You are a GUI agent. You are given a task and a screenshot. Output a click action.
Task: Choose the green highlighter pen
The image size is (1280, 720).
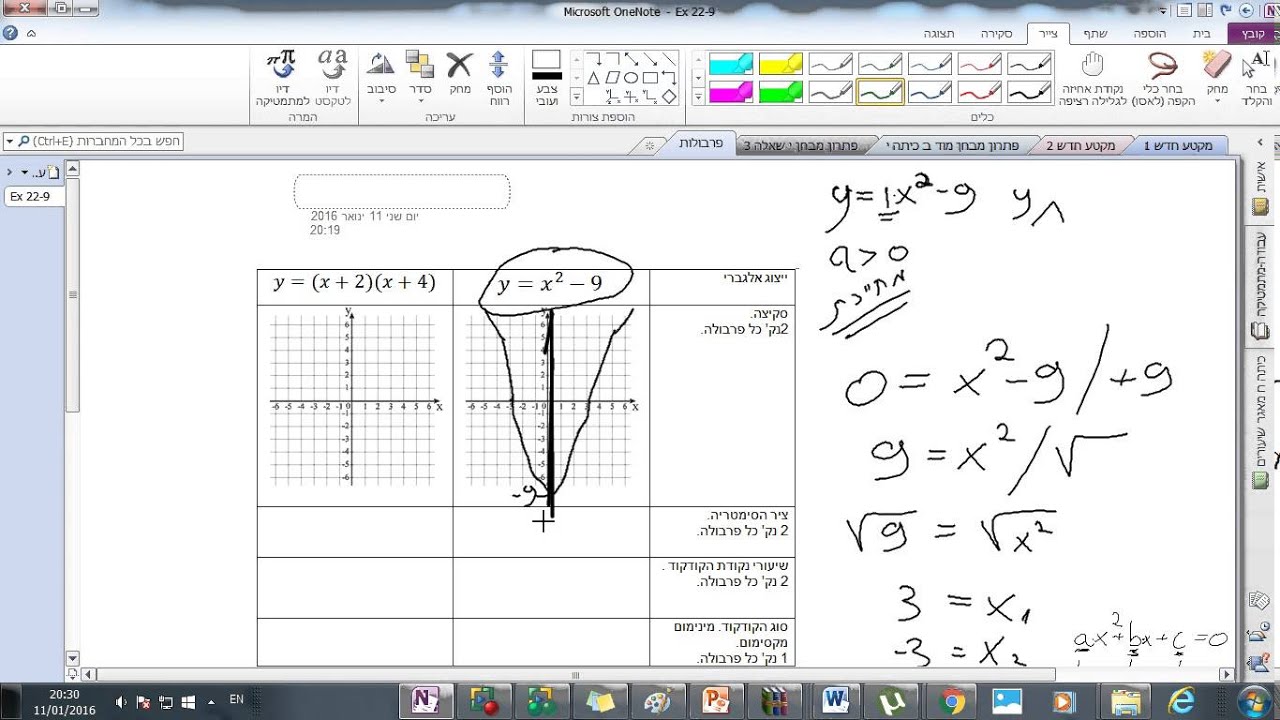pyautogui.click(x=781, y=92)
